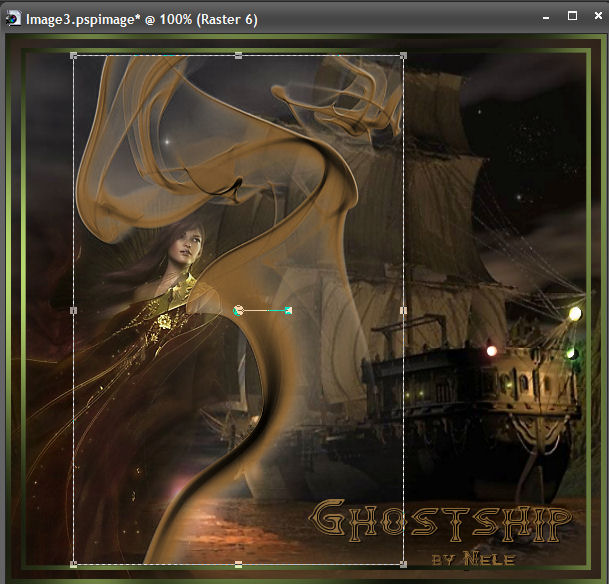Click the center pivot point of selection
Image resolution: width=609 pixels, height=584 pixels.
pyautogui.click(x=238, y=311)
